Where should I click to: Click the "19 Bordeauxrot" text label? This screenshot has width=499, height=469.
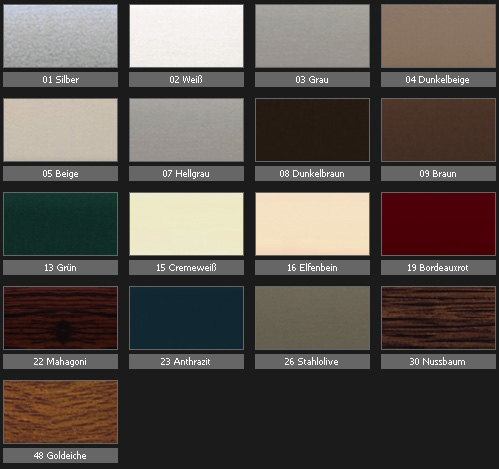tap(438, 268)
